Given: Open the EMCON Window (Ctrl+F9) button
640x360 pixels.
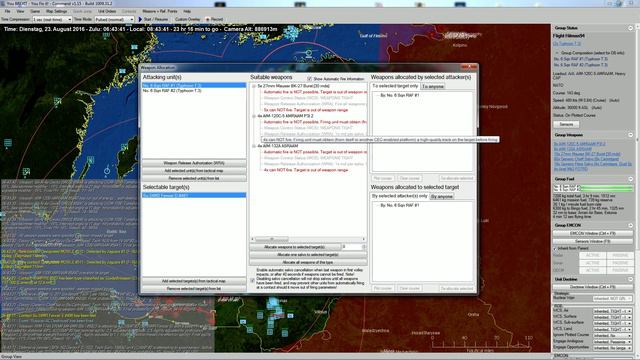Looking at the screenshot, I should coord(593,233).
